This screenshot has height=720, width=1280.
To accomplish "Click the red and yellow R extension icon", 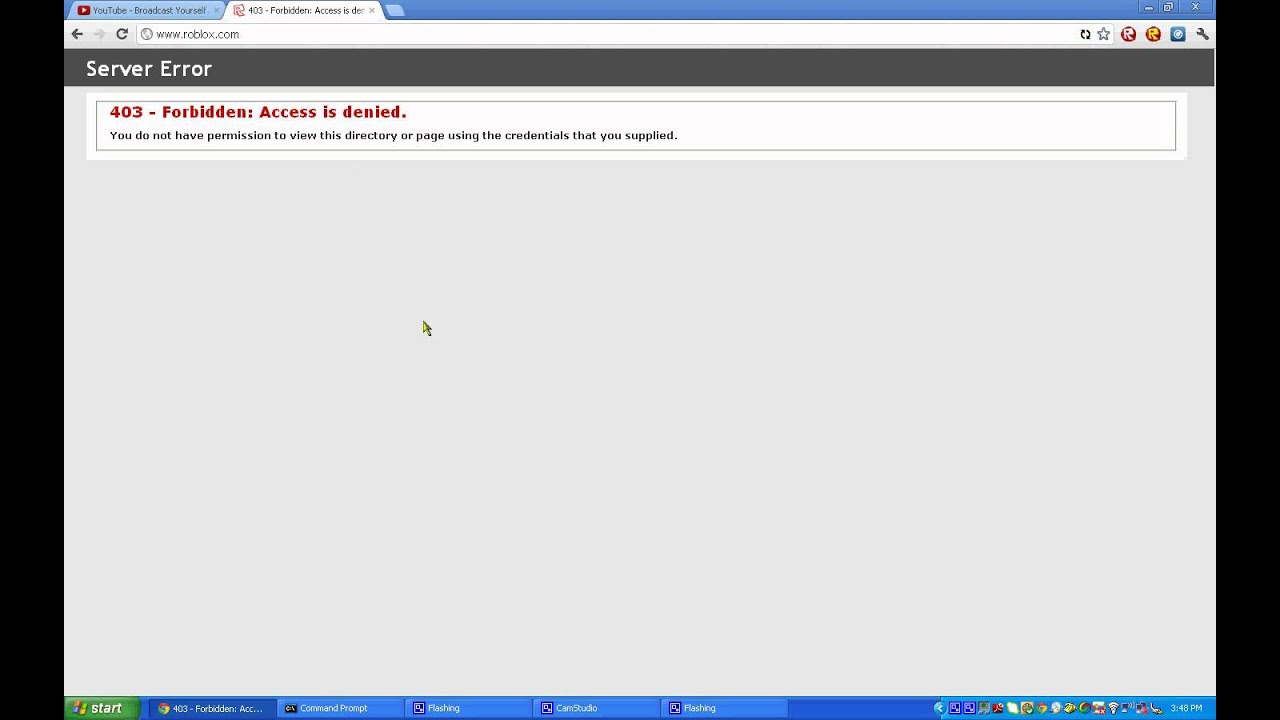I will [1153, 34].
